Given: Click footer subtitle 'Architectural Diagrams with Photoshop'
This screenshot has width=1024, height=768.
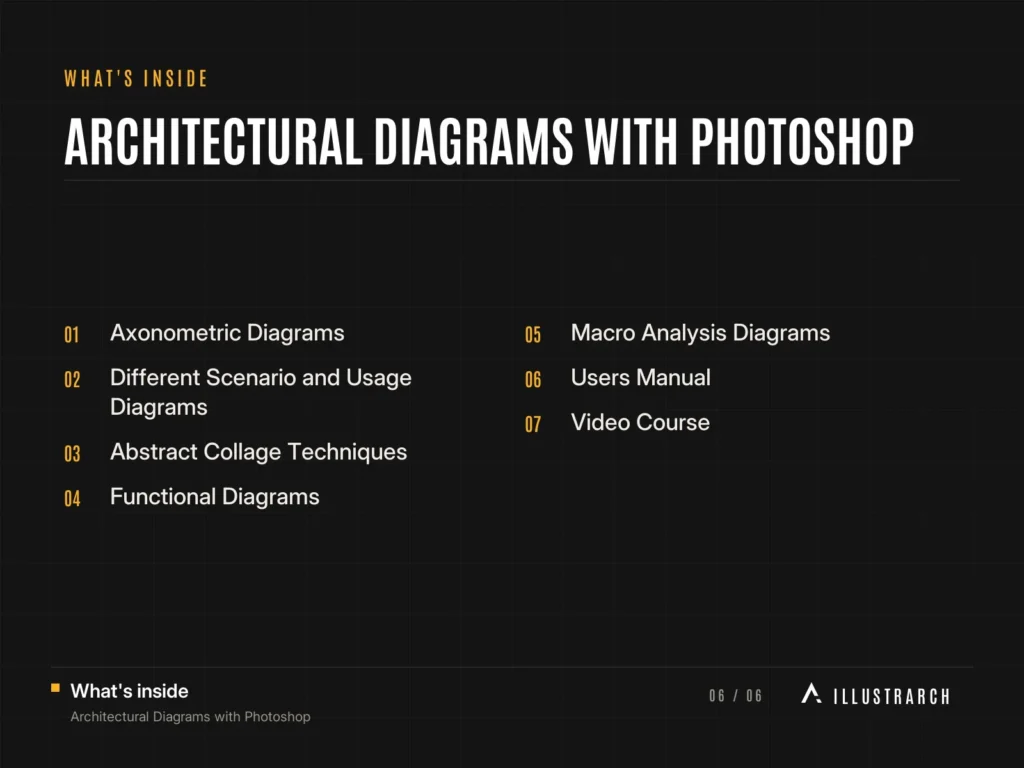Looking at the screenshot, I should (191, 717).
